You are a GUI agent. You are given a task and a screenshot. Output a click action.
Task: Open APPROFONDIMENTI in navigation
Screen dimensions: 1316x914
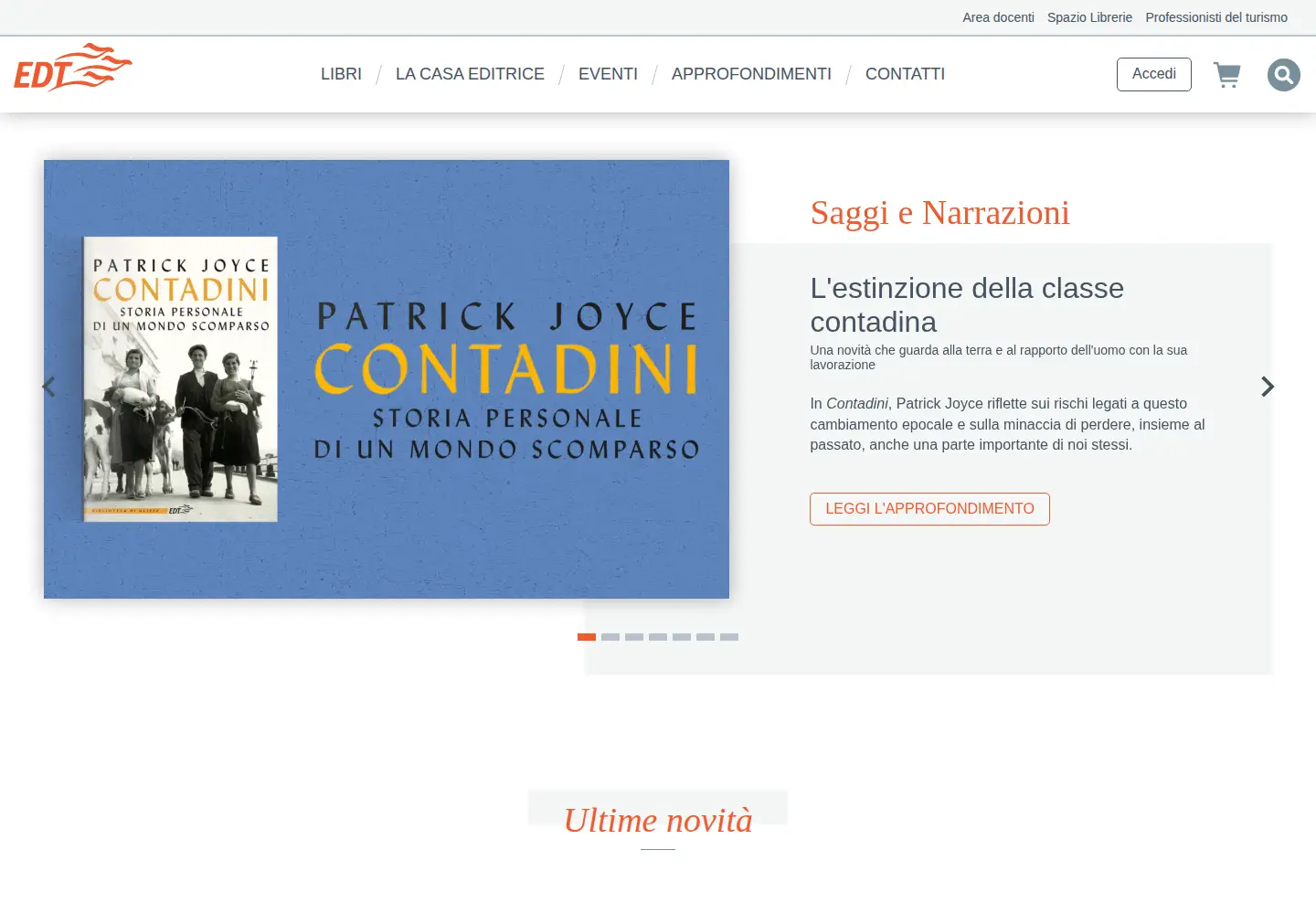(x=751, y=74)
